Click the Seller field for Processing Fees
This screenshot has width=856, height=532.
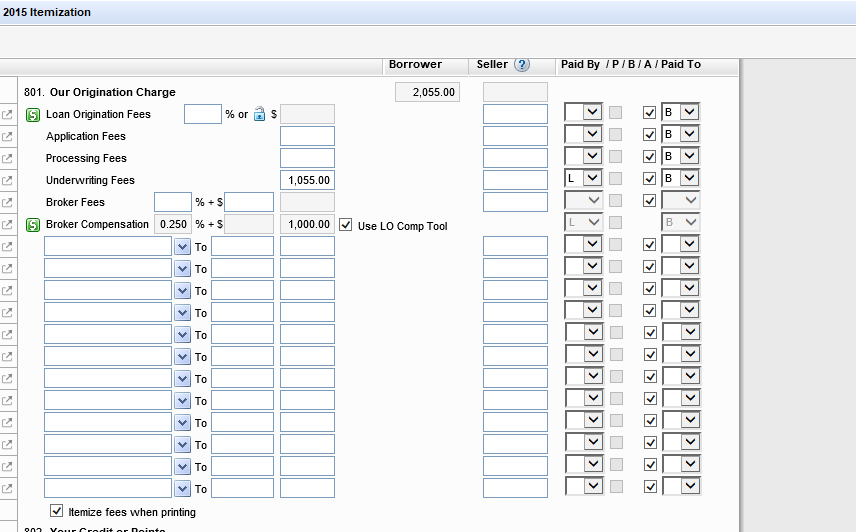[x=515, y=158]
